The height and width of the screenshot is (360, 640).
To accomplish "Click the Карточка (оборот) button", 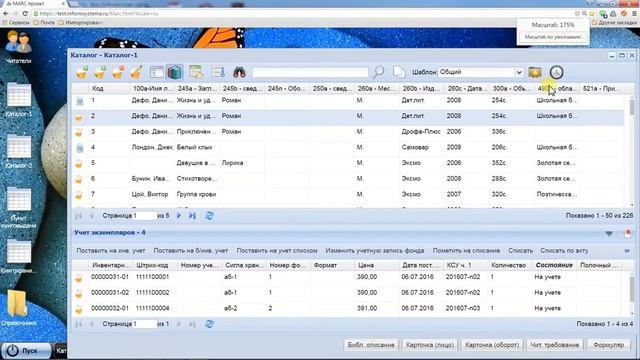I will 492,345.
